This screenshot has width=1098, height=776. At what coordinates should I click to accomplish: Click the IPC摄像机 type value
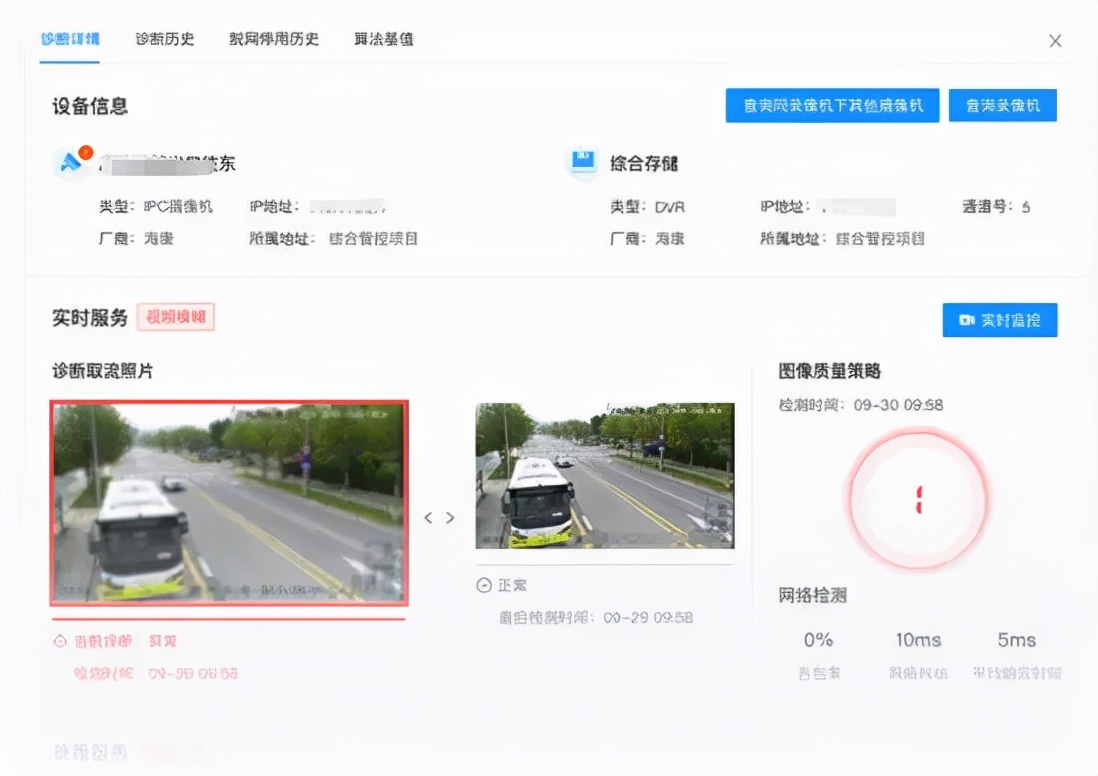(178, 206)
